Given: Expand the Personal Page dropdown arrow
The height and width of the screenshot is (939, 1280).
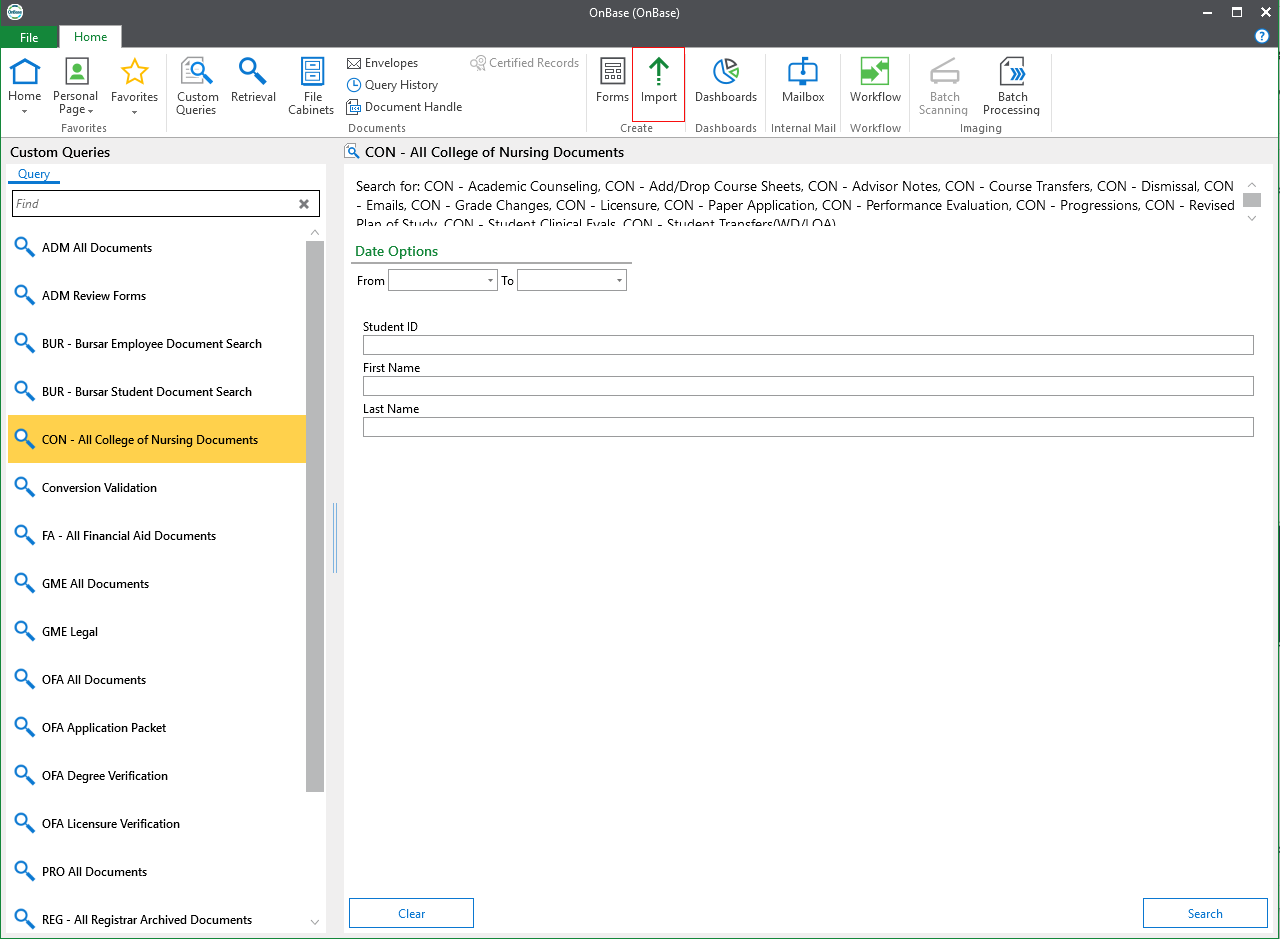Looking at the screenshot, I should click(x=90, y=111).
